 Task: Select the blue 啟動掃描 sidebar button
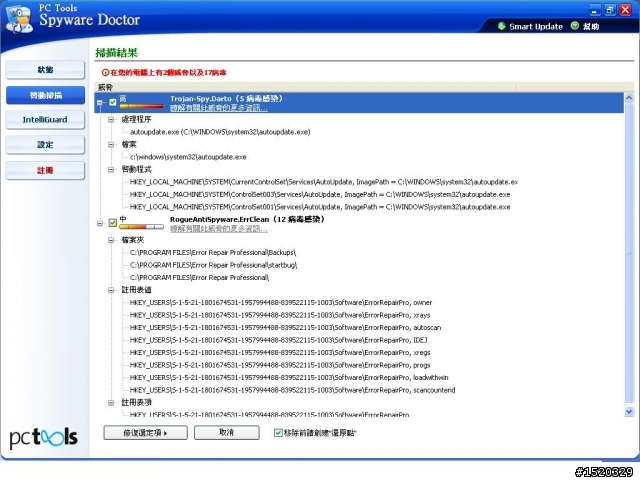(45, 96)
